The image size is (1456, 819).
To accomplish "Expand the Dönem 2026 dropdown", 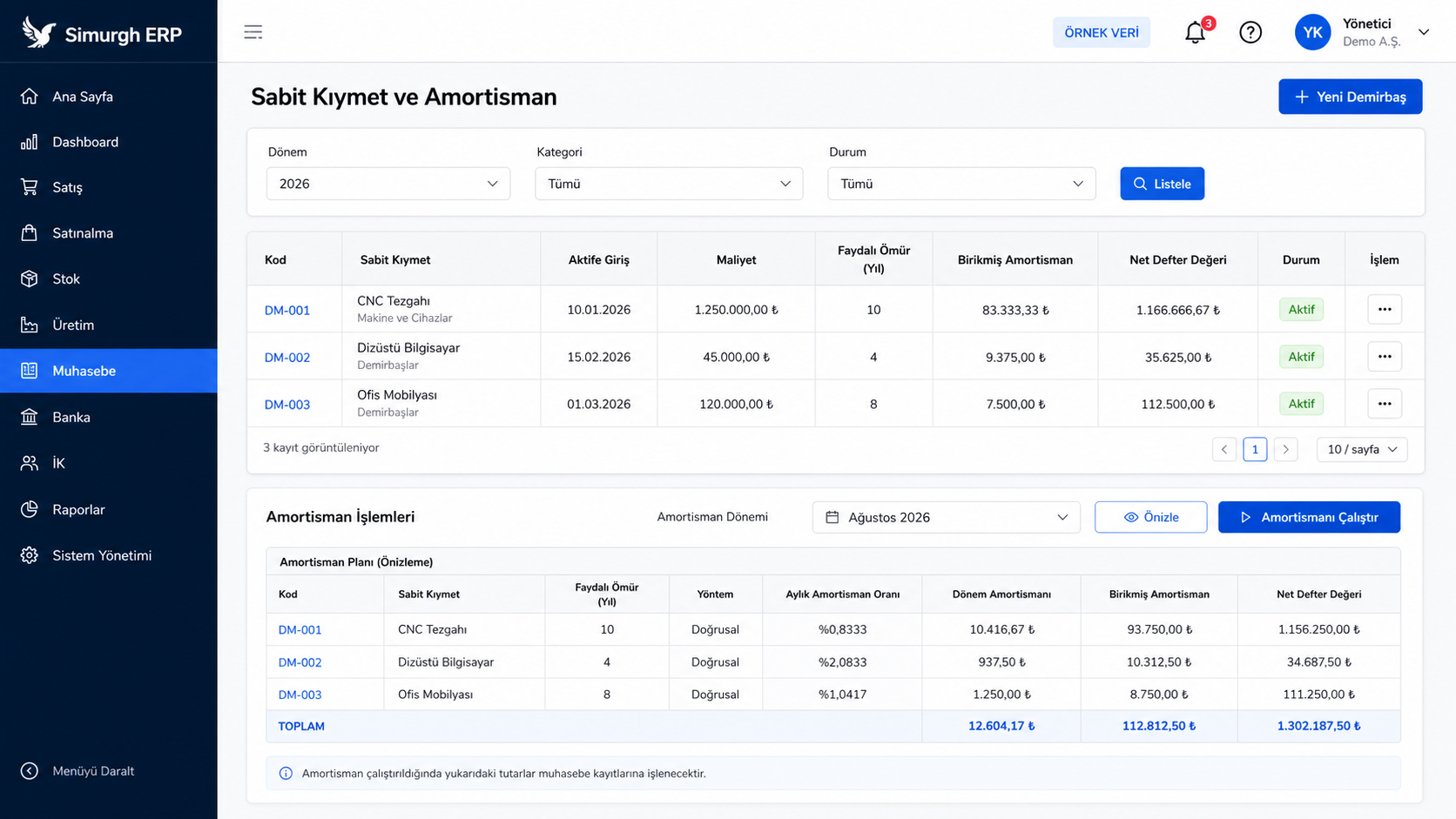I will click(x=388, y=184).
